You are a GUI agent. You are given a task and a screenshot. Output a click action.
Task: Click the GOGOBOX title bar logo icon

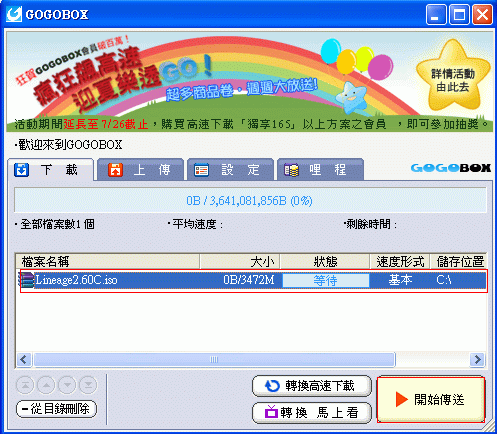click(14, 14)
